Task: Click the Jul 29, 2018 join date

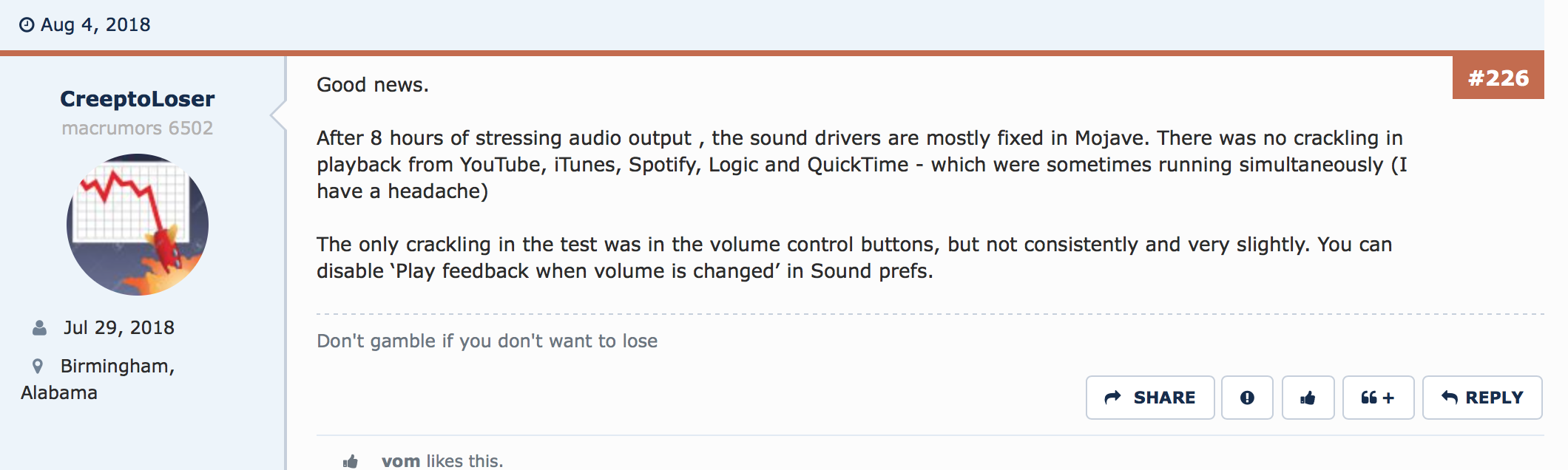Action: click(x=119, y=328)
